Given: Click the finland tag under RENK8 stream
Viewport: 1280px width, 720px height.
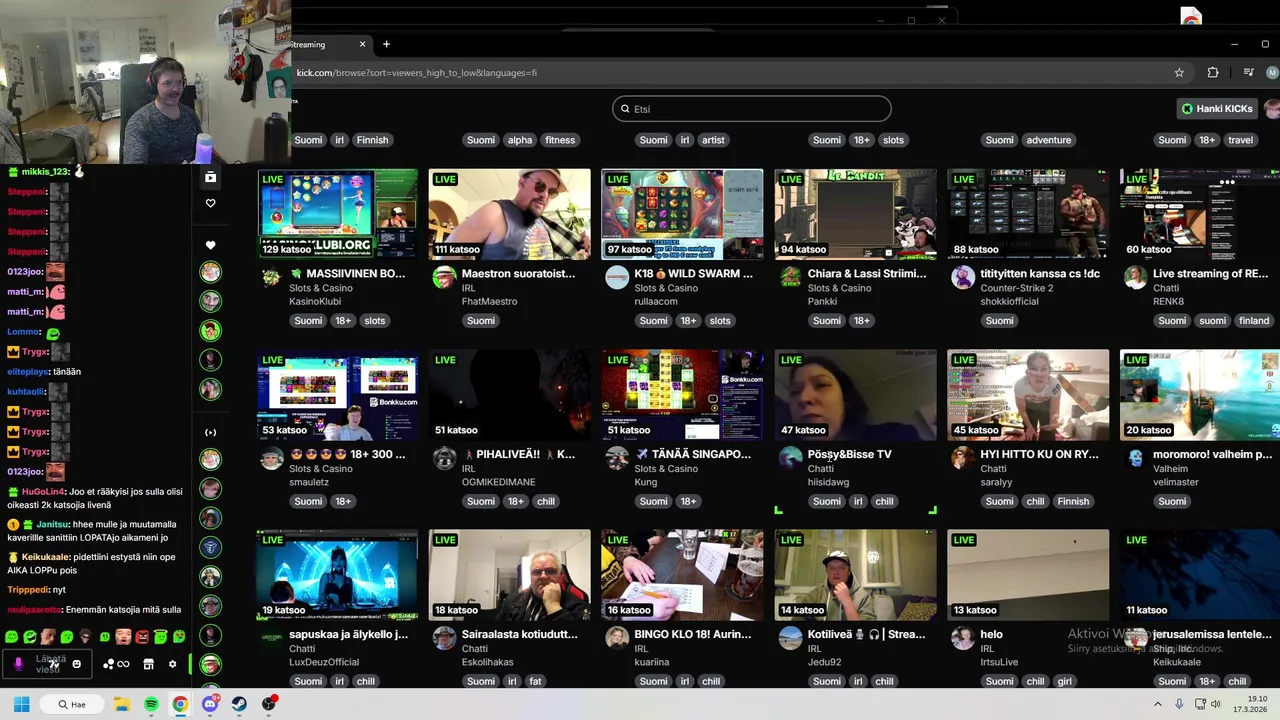Looking at the screenshot, I should (x=1253, y=321).
